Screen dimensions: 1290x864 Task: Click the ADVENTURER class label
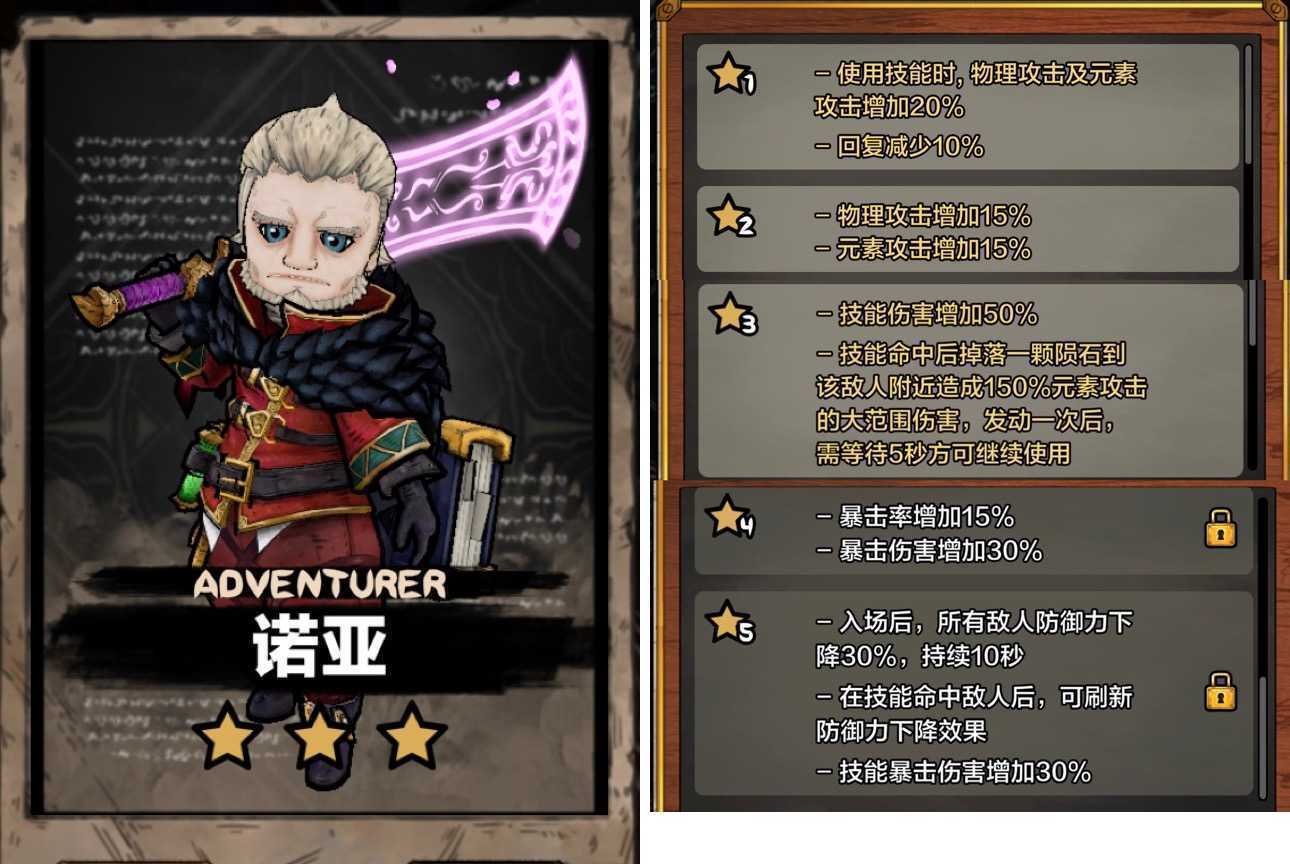pos(319,584)
